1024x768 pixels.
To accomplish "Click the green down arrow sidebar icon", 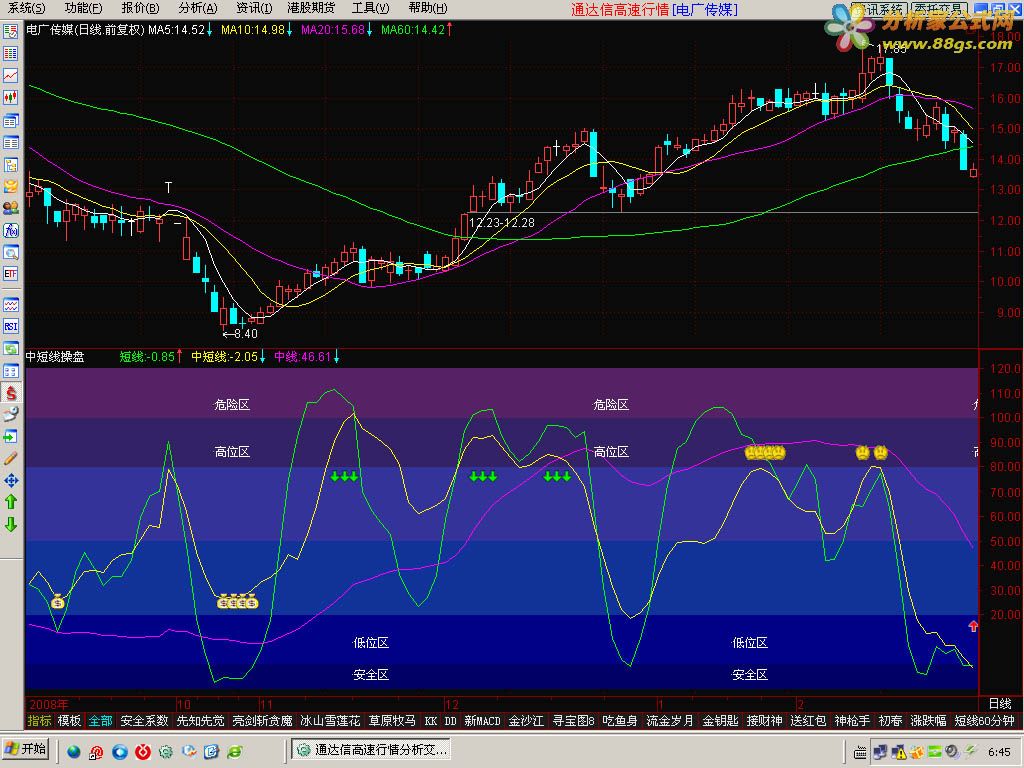I will pos(10,524).
